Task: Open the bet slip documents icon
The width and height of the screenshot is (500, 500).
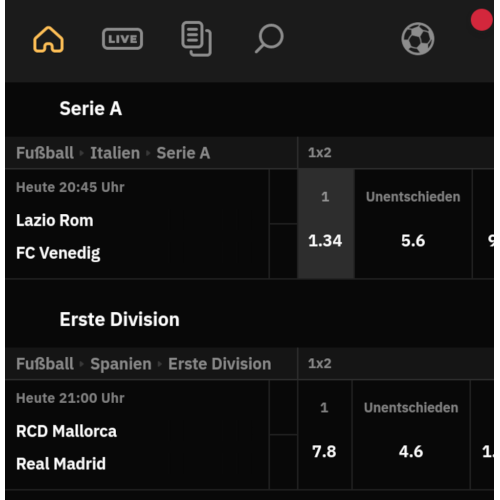Action: (x=196, y=39)
